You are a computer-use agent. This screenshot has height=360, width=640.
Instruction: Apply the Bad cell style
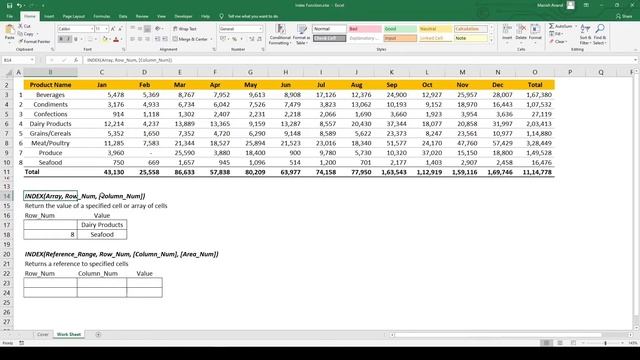(x=364, y=29)
